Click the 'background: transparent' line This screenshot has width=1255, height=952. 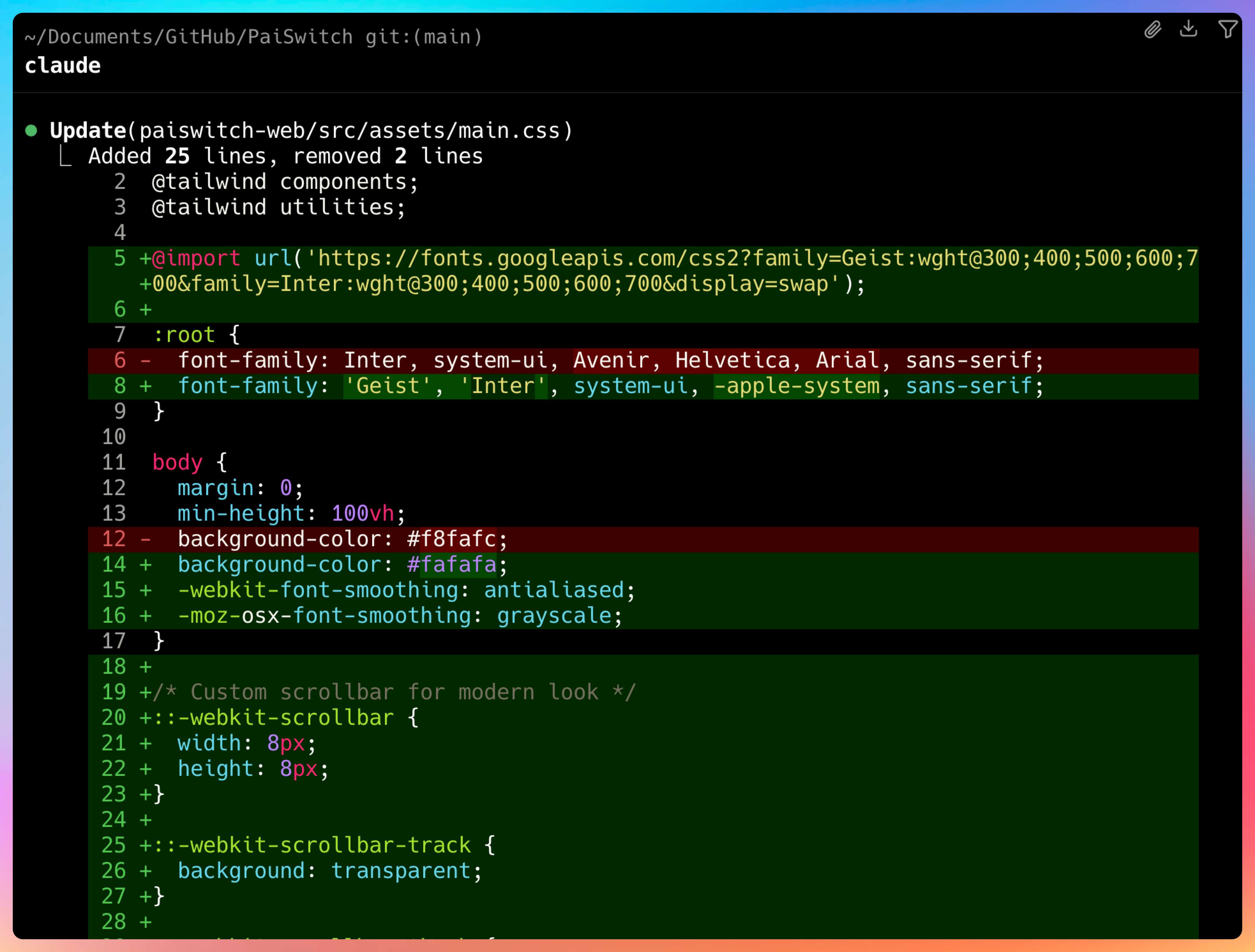[329, 871]
